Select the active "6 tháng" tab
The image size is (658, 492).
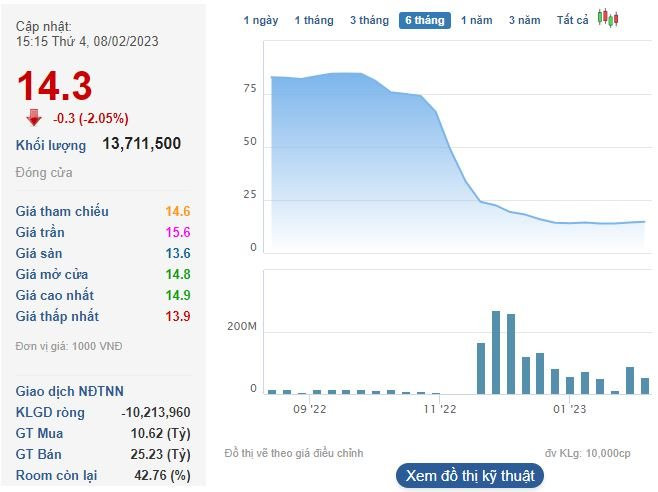pos(425,20)
